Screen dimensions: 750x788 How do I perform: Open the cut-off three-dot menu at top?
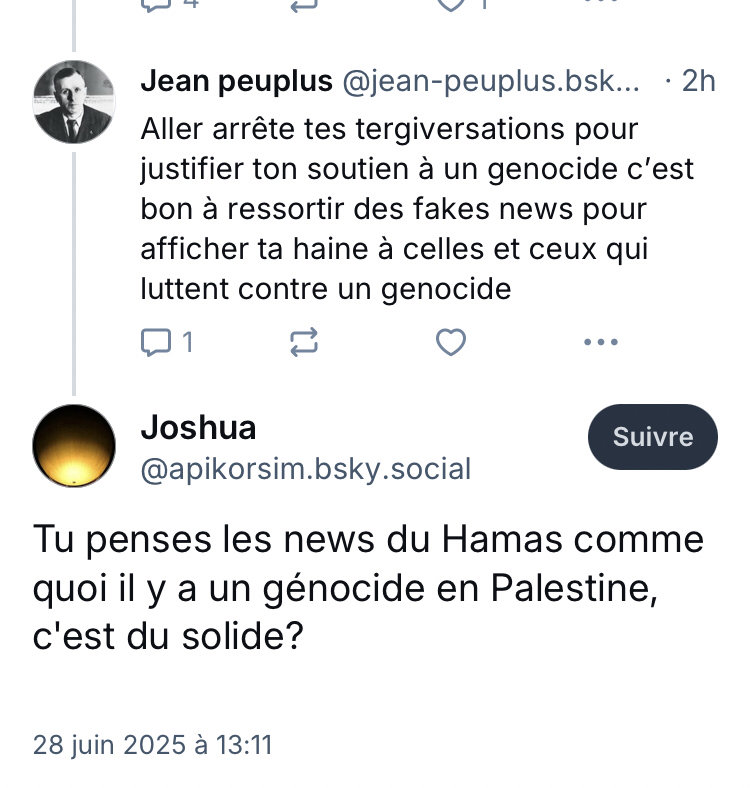point(600,3)
